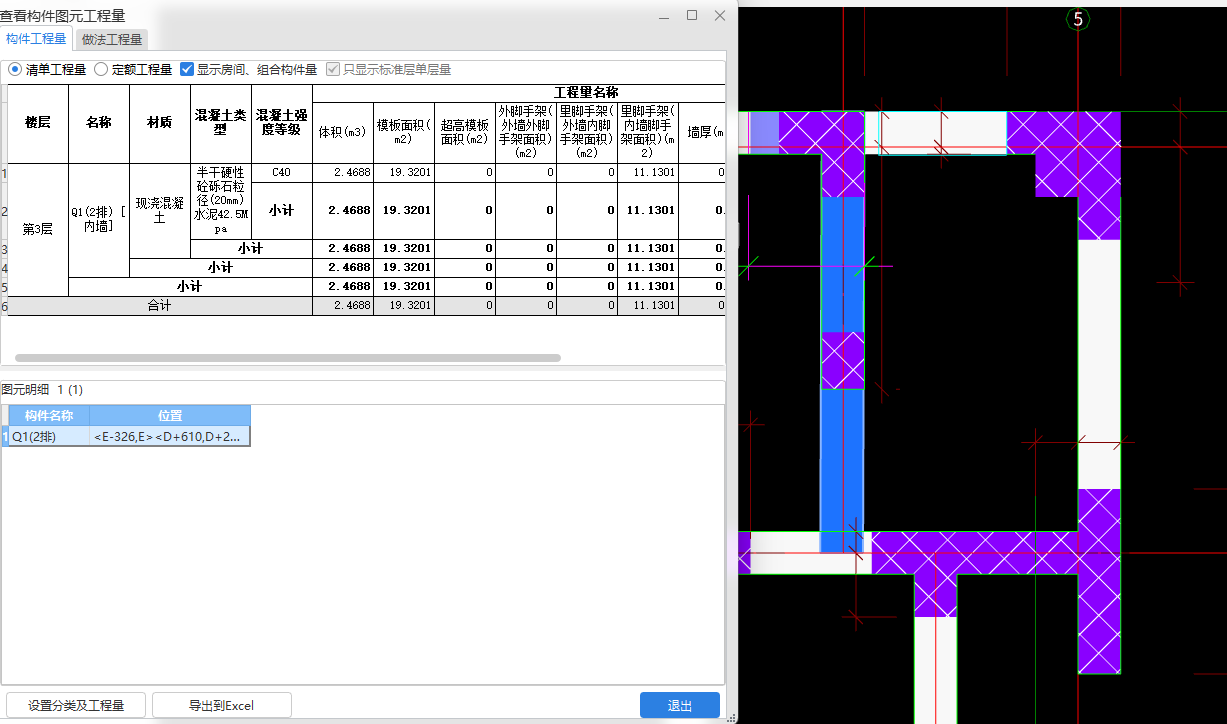
Task: Toggle 只显示标准层单层量 checkbox
Action: pyautogui.click(x=389, y=70)
